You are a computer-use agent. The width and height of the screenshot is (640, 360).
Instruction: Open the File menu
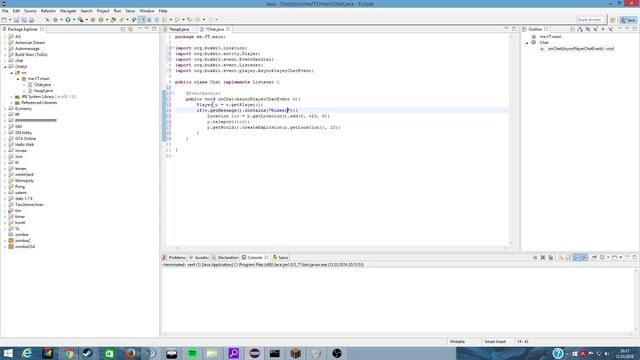[5, 11]
